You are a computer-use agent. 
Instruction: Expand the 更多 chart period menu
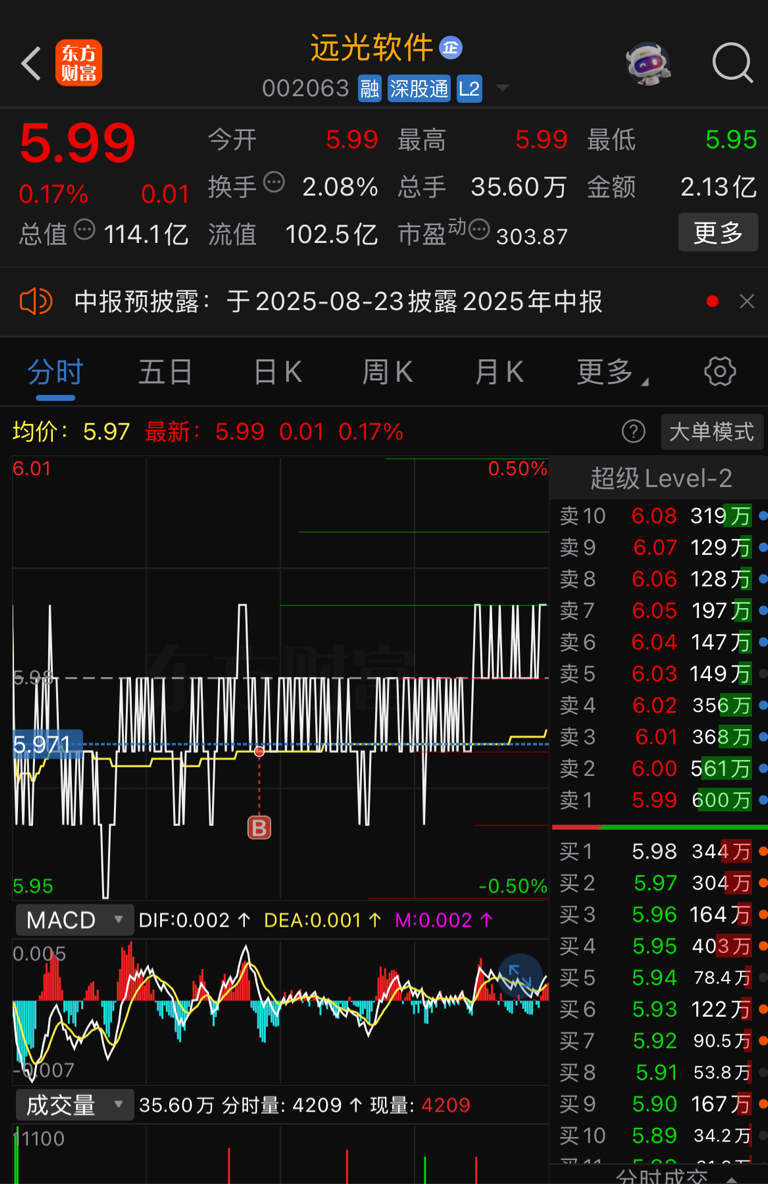click(x=612, y=372)
